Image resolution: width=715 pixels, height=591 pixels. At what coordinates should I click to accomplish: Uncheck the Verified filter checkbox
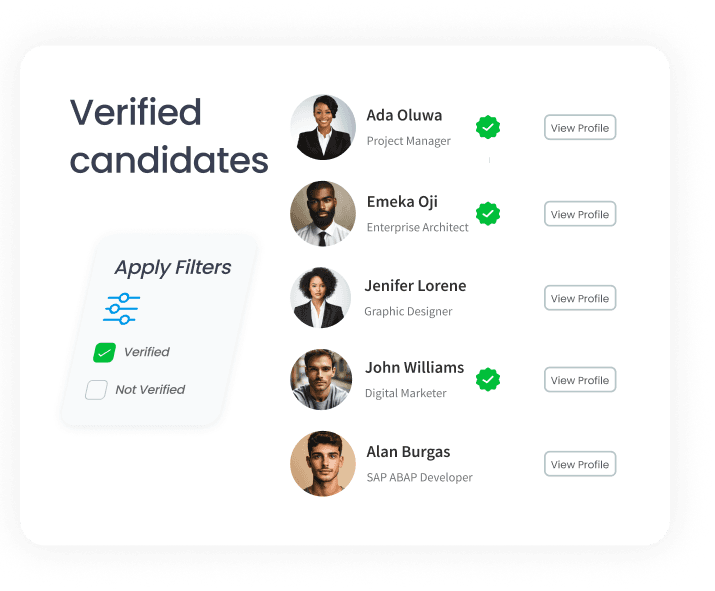point(104,352)
